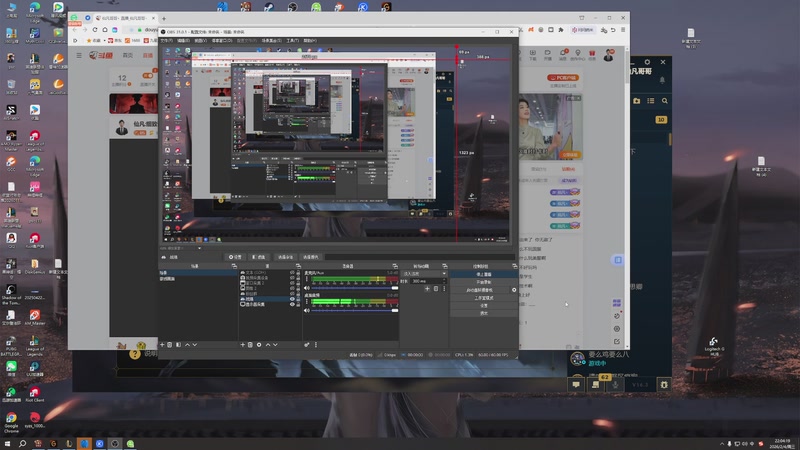
Task: Open Douyu messages icon with red badge
Action: [x=563, y=54]
